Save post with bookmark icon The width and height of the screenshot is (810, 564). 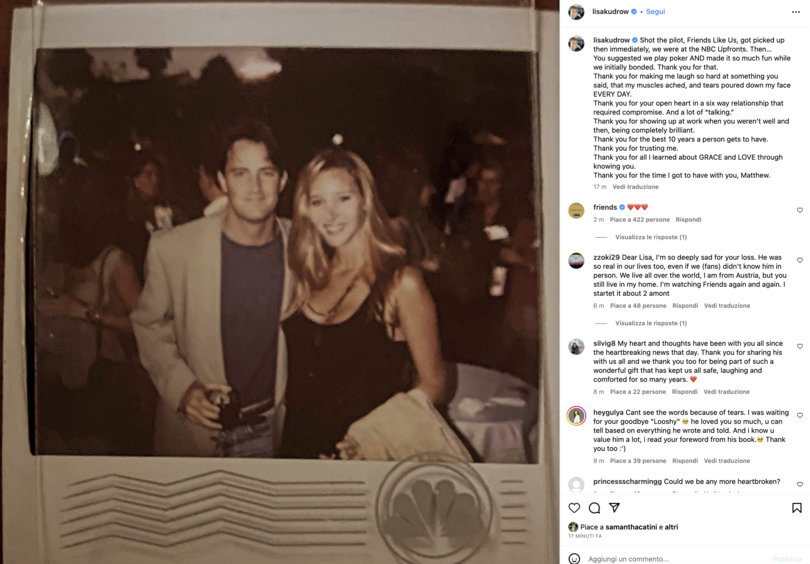tap(797, 508)
